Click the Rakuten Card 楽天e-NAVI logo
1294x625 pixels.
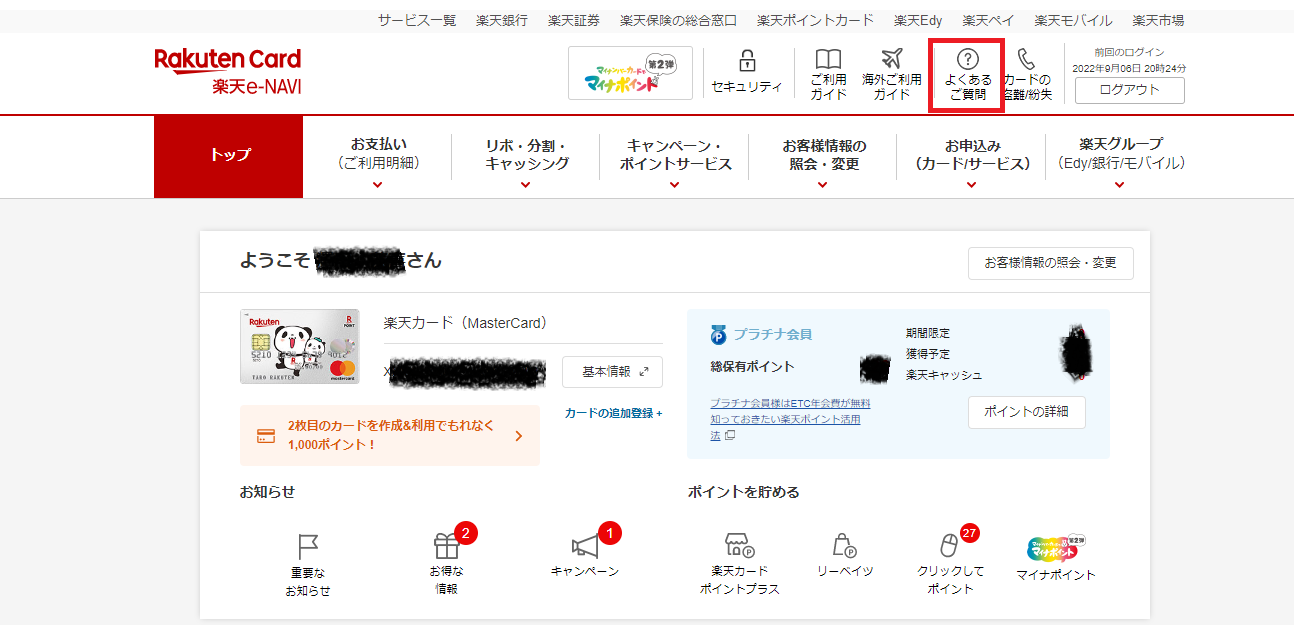228,71
